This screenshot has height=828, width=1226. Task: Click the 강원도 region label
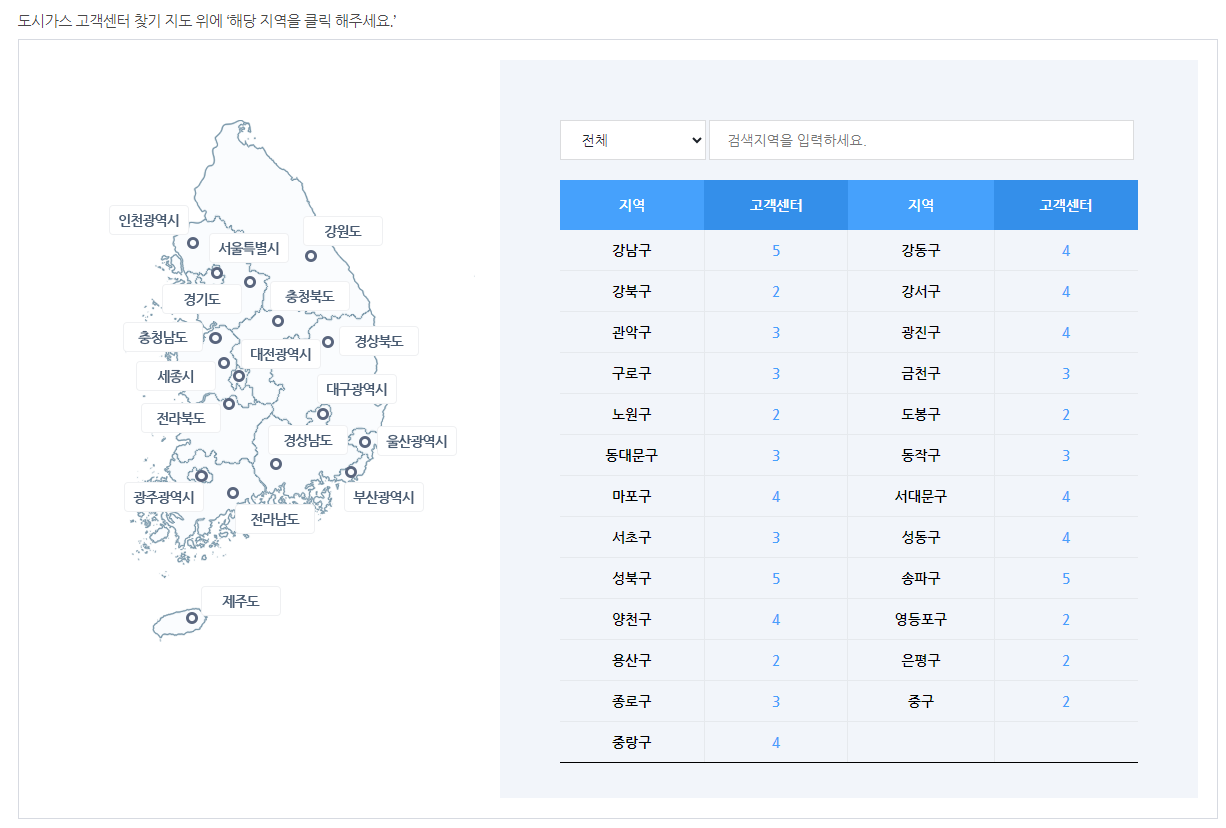(x=342, y=231)
